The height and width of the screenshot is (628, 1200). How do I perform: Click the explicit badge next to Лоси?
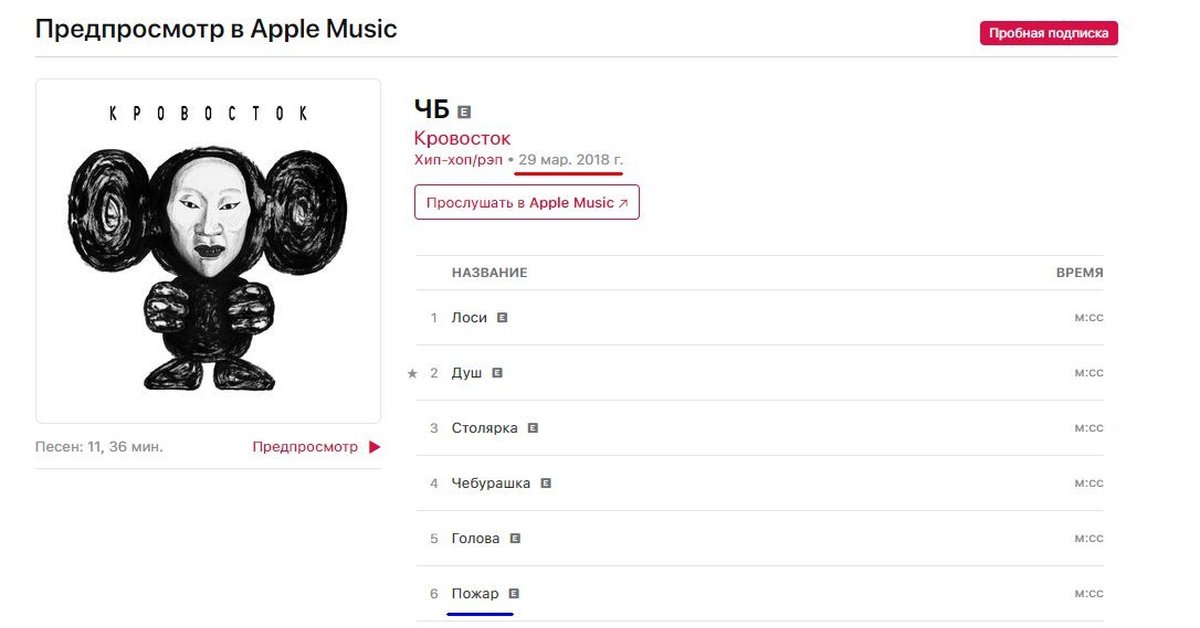pos(503,317)
